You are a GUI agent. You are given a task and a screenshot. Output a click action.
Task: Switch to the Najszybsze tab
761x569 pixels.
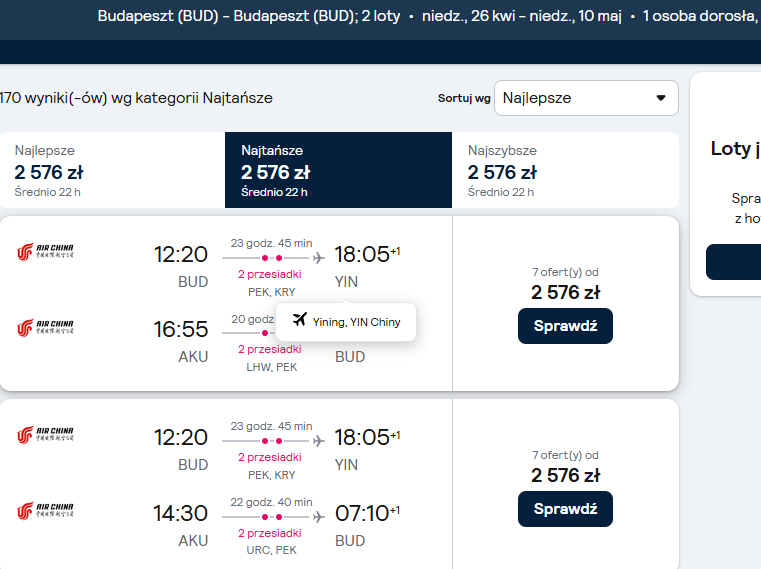565,170
